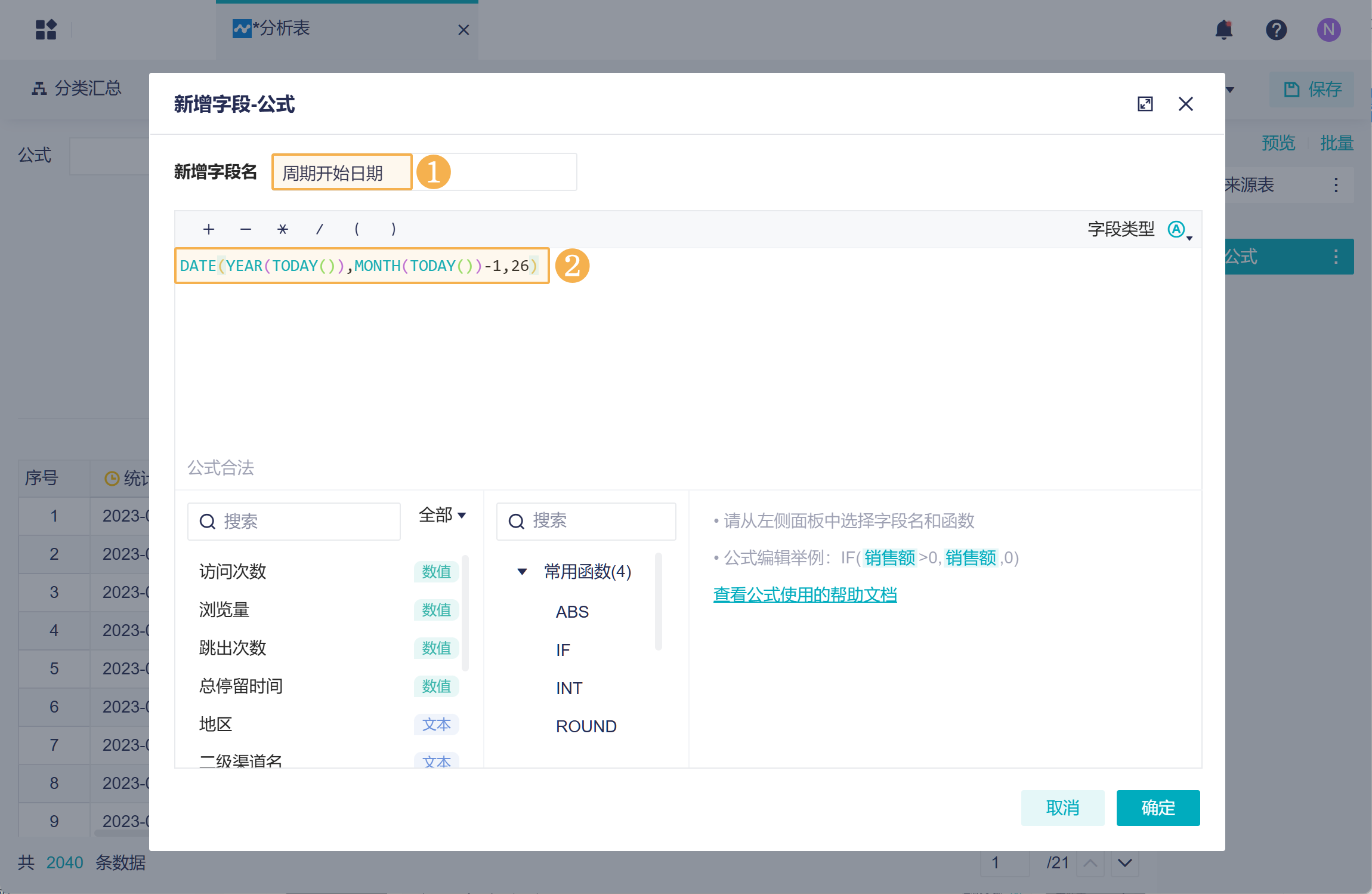The image size is (1372, 894).
Task: Open the app grid home icon
Action: click(46, 29)
